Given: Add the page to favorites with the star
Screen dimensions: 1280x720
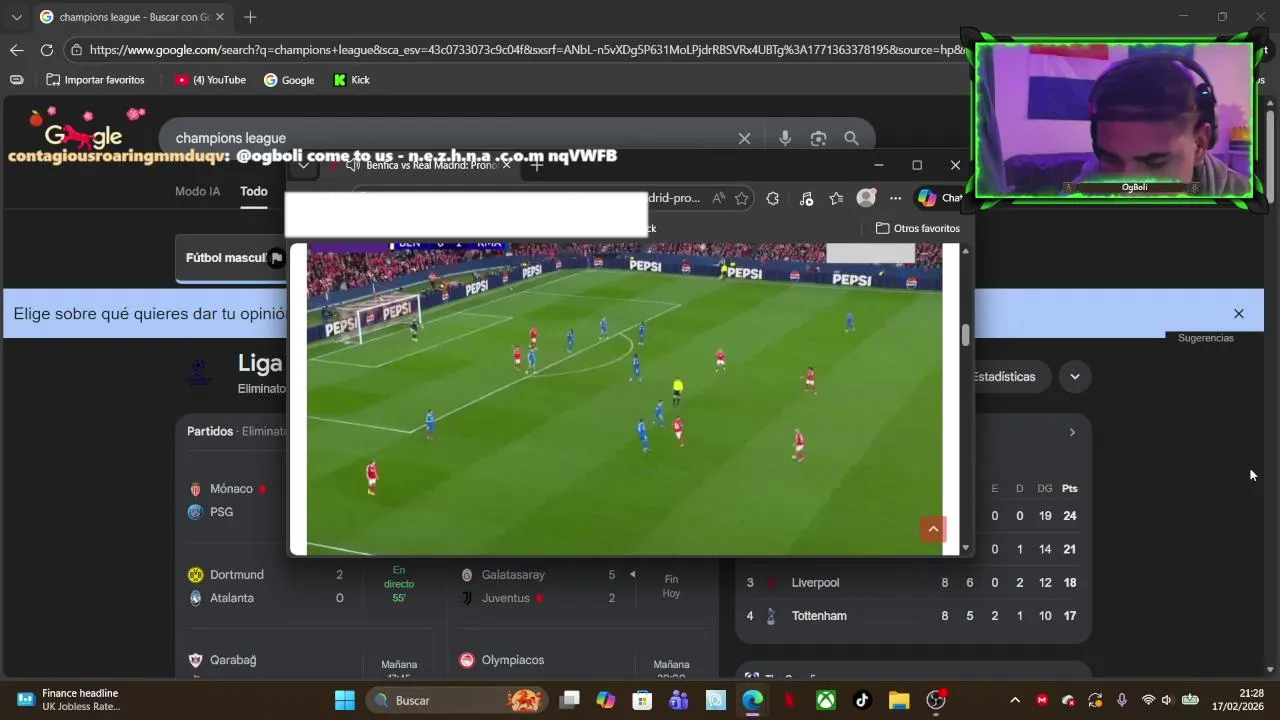Looking at the screenshot, I should (x=741, y=198).
